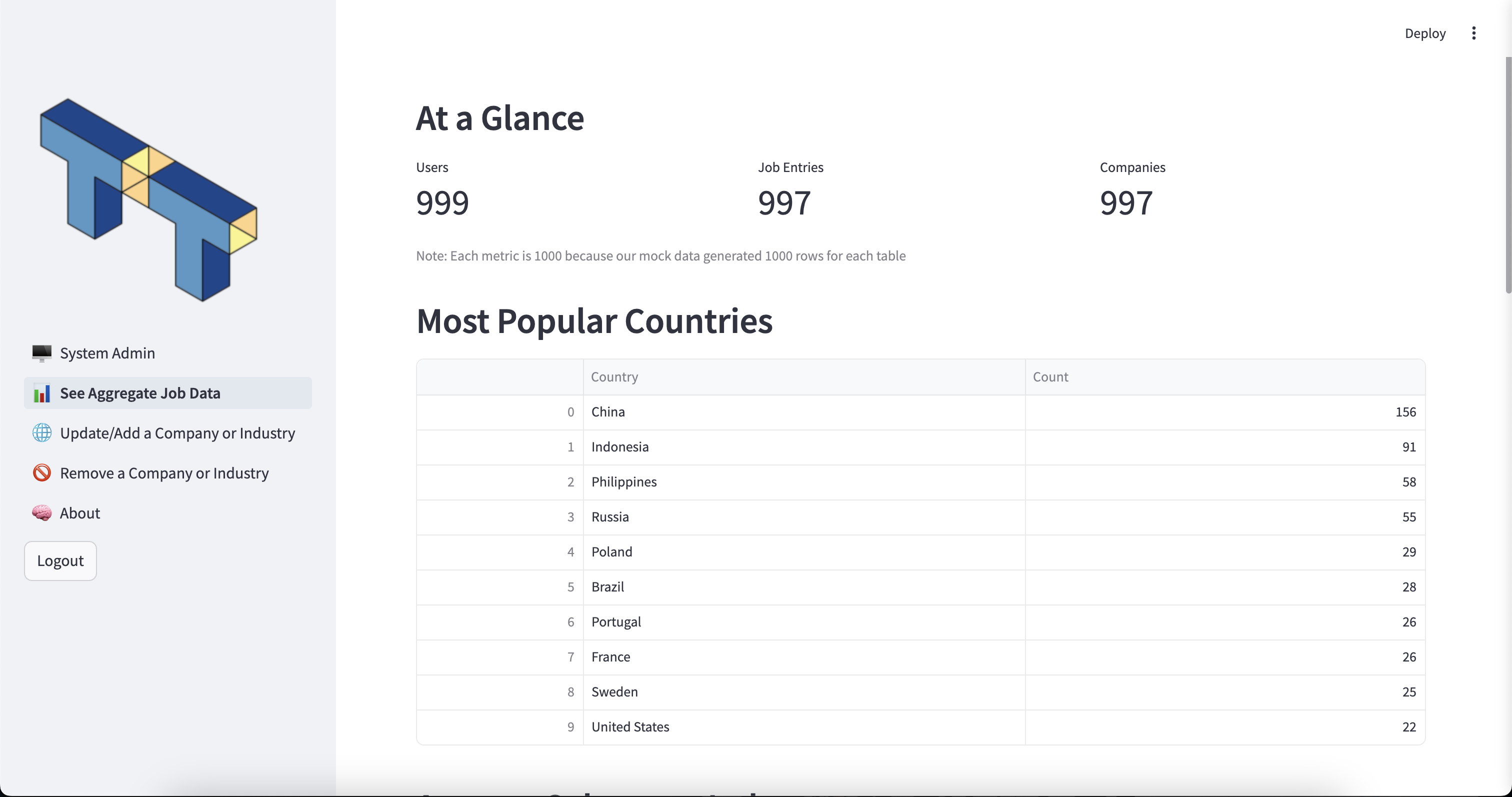
Task: Select the Sweden cell
Action: (x=804, y=692)
